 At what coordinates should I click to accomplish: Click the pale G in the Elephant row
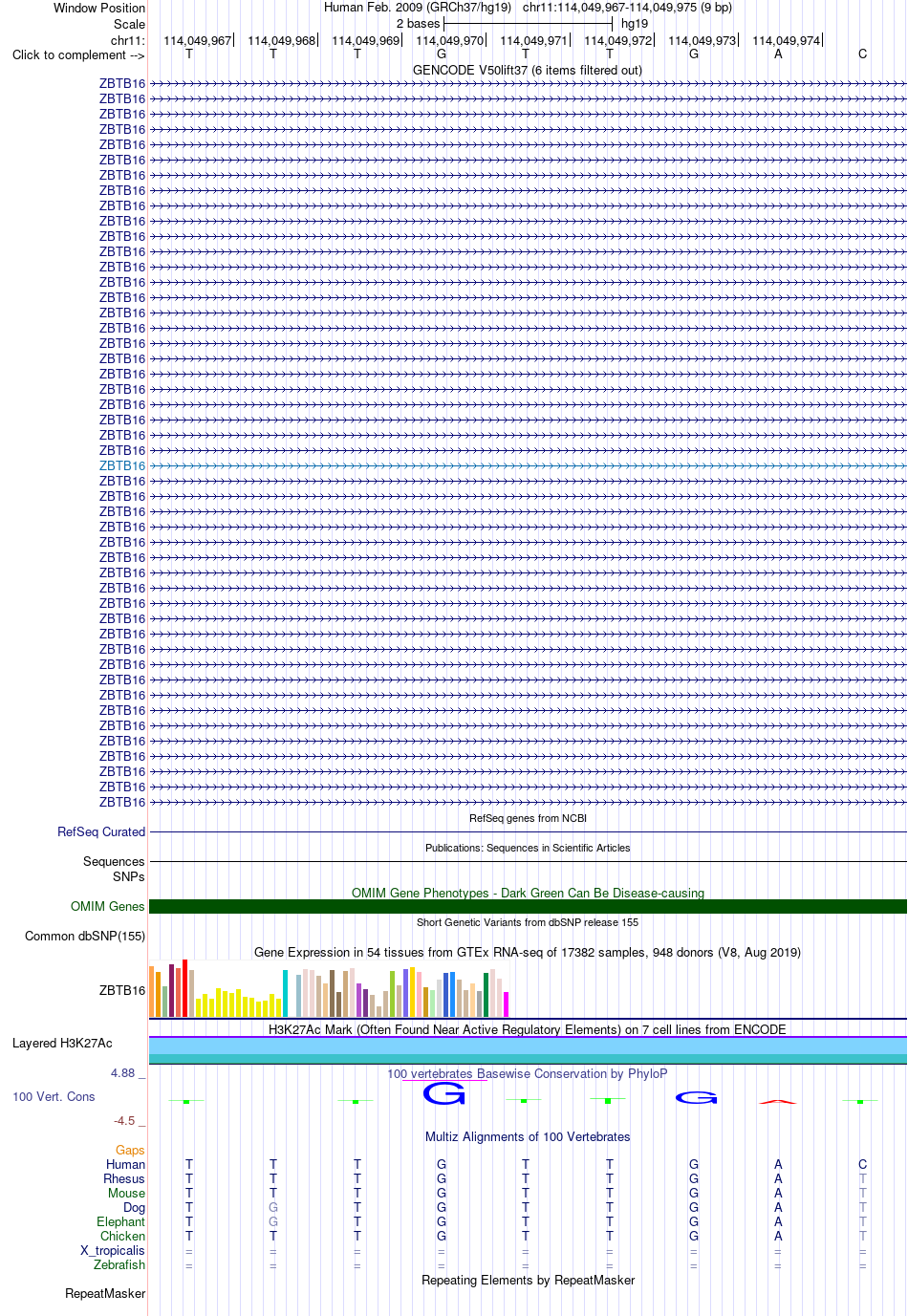273,1221
